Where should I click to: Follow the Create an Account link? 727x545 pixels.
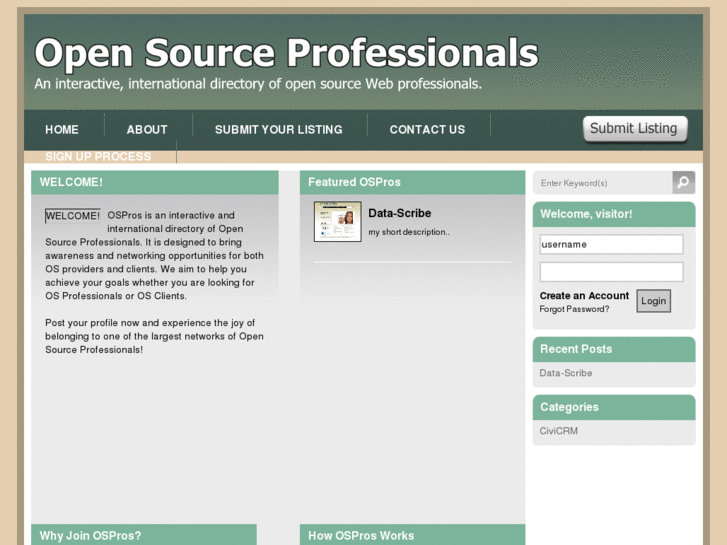click(584, 295)
